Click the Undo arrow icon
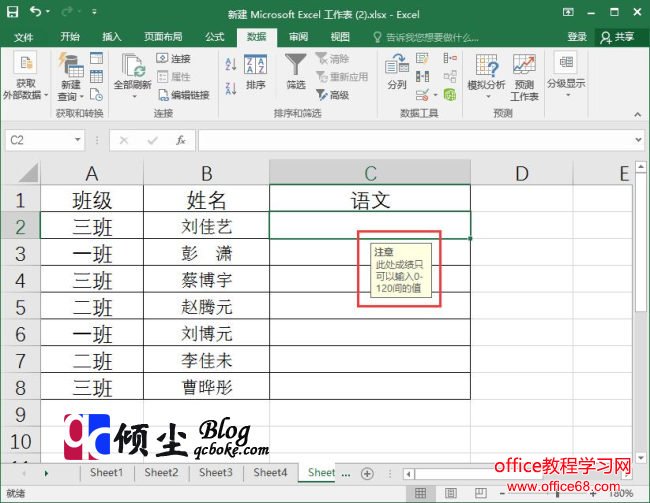 (x=36, y=12)
